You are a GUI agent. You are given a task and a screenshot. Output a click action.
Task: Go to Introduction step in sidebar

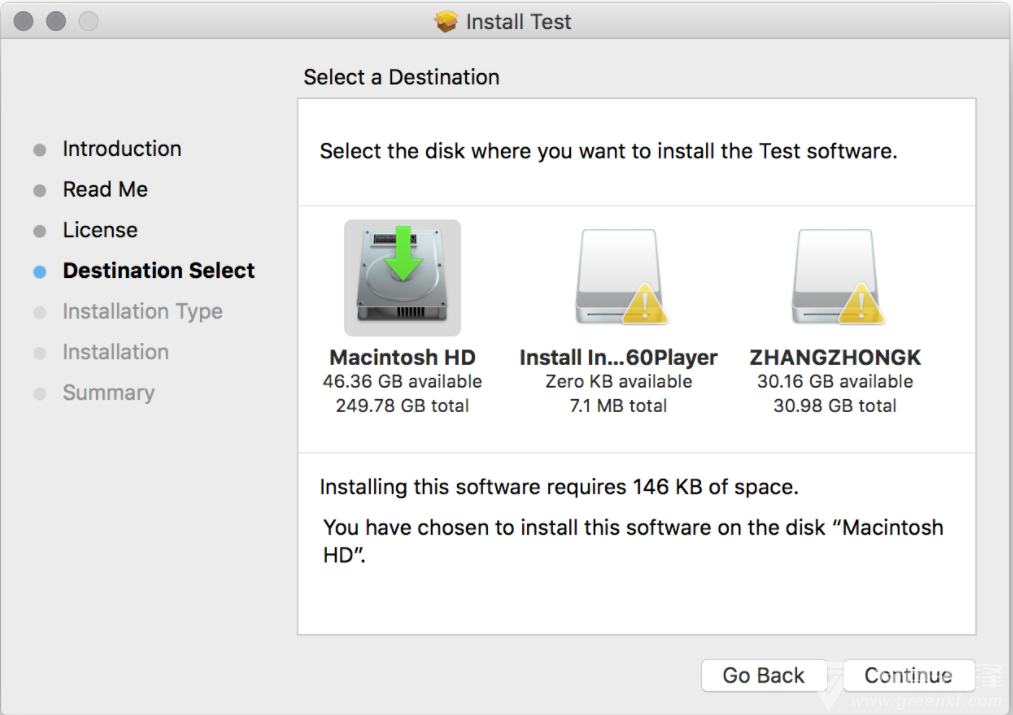click(121, 149)
